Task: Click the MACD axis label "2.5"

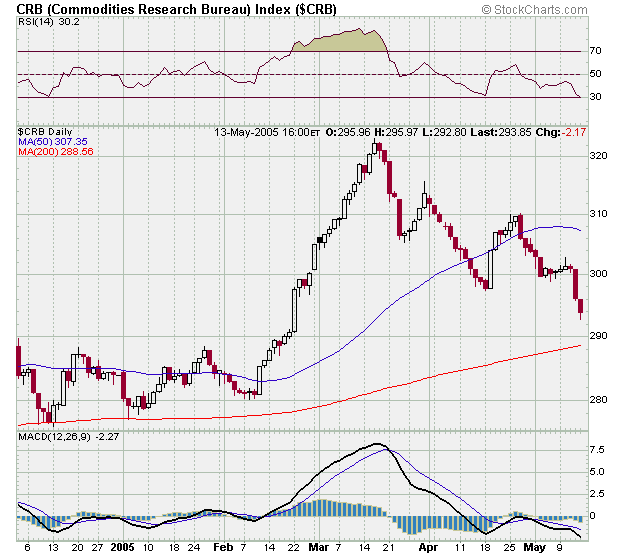Action: pos(597,494)
